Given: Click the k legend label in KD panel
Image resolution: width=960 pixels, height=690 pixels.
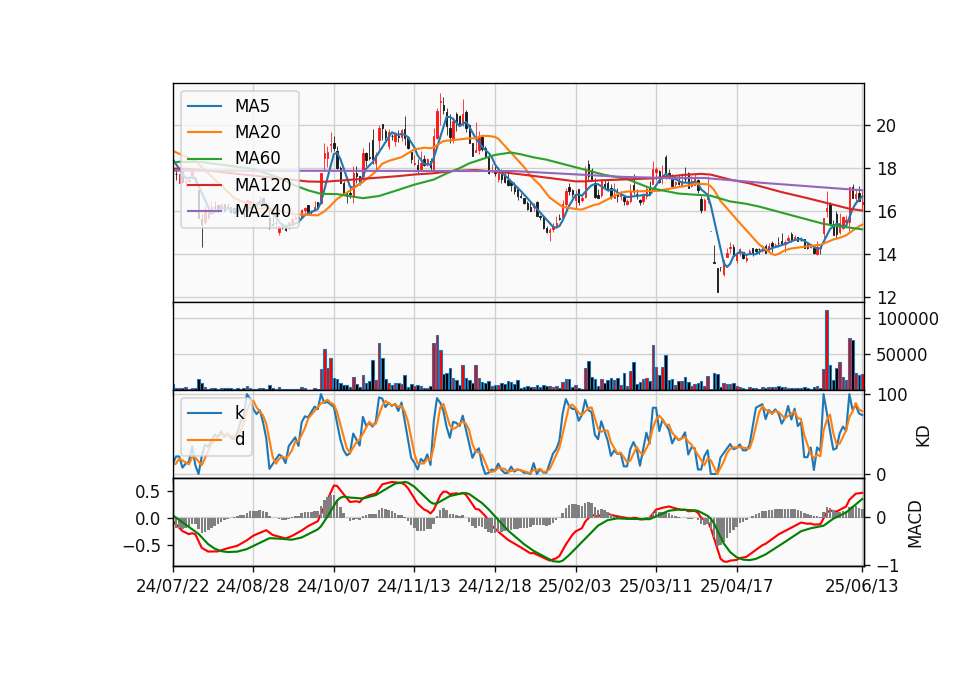Looking at the screenshot, I should click(x=239, y=413).
